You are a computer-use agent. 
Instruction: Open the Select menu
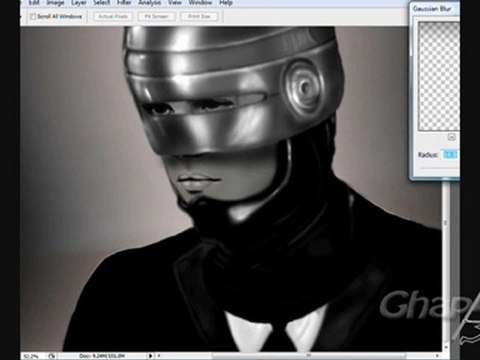point(102,3)
